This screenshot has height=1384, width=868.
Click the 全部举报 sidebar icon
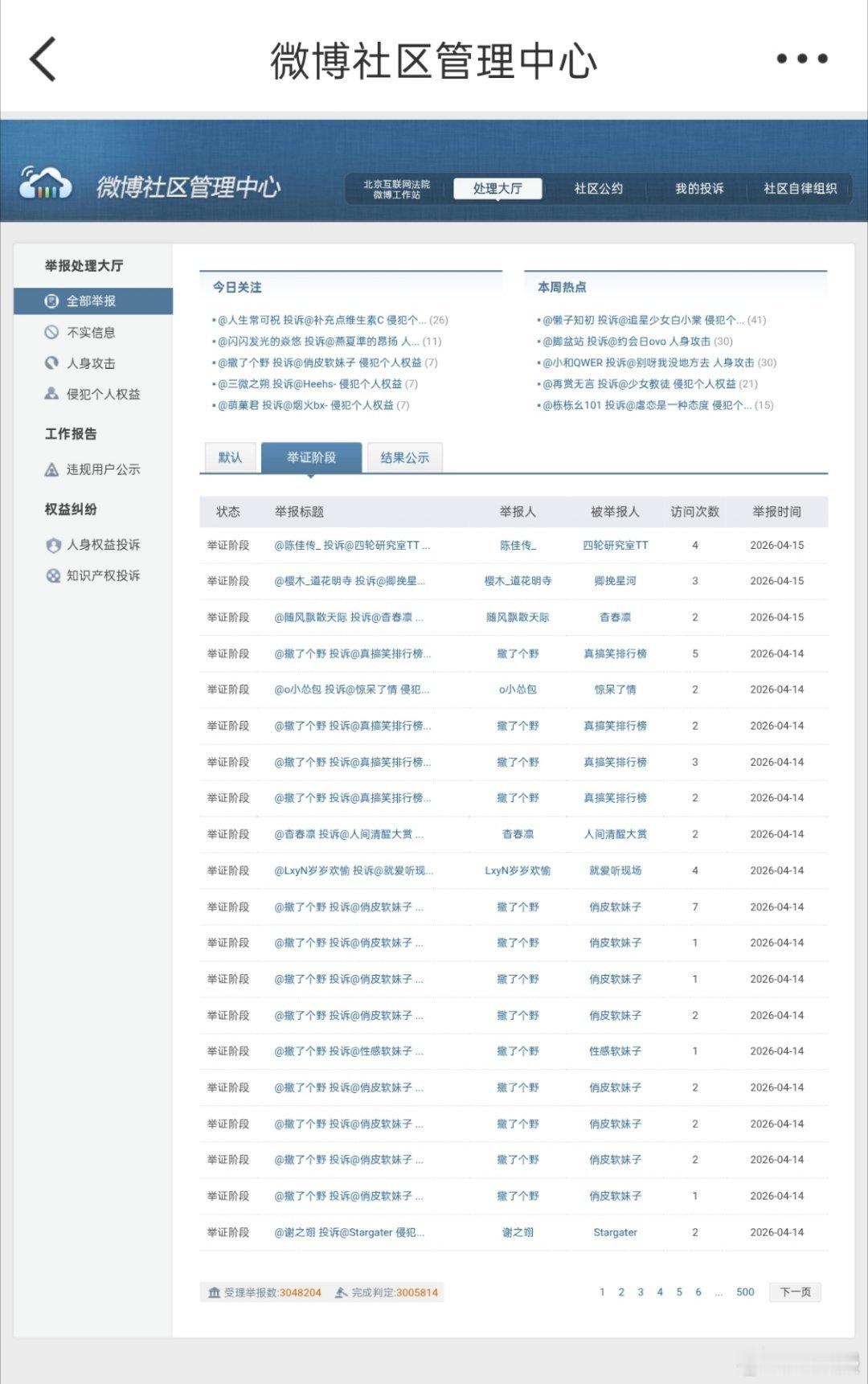pos(51,301)
